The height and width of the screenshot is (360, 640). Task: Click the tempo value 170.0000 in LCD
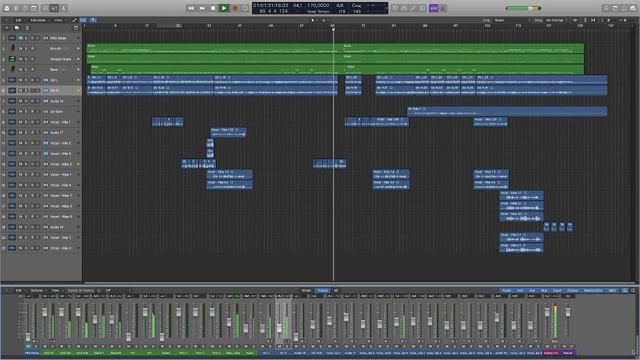(x=318, y=5)
